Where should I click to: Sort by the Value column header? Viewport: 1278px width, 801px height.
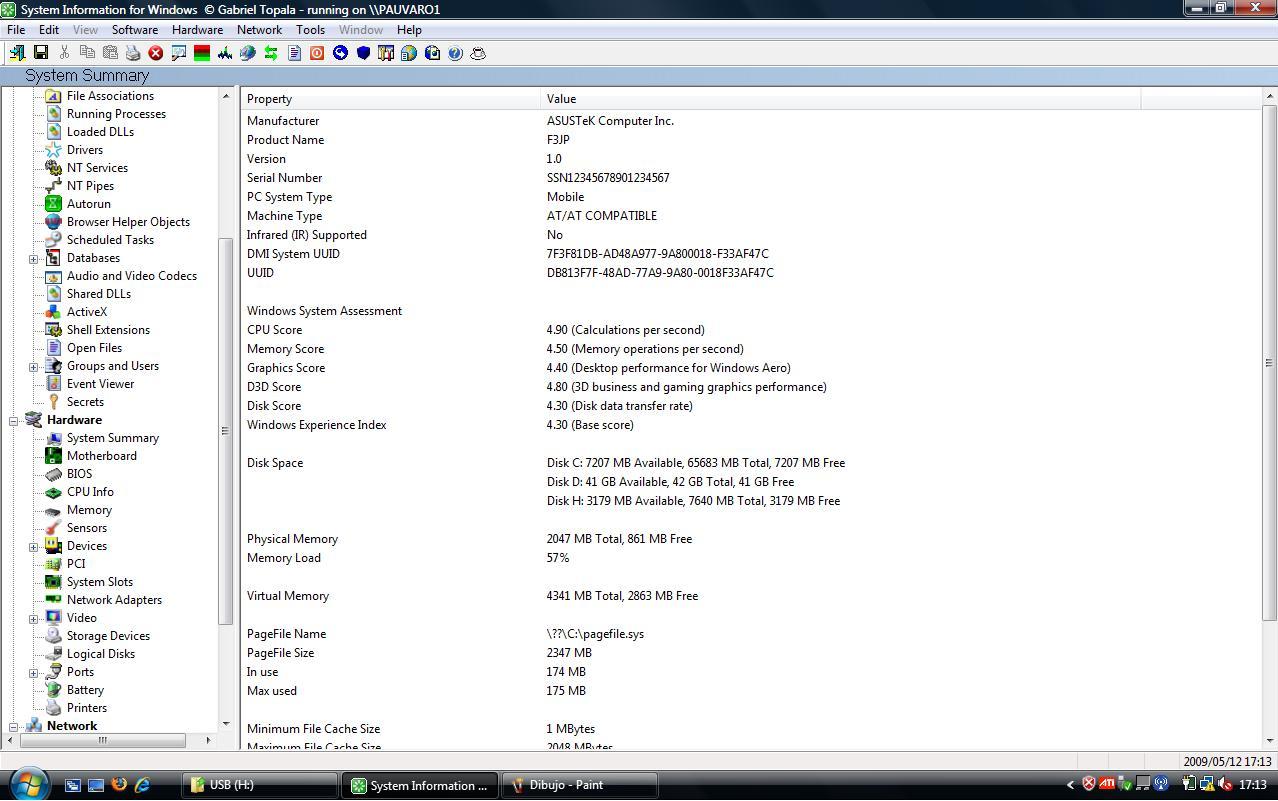[840, 99]
